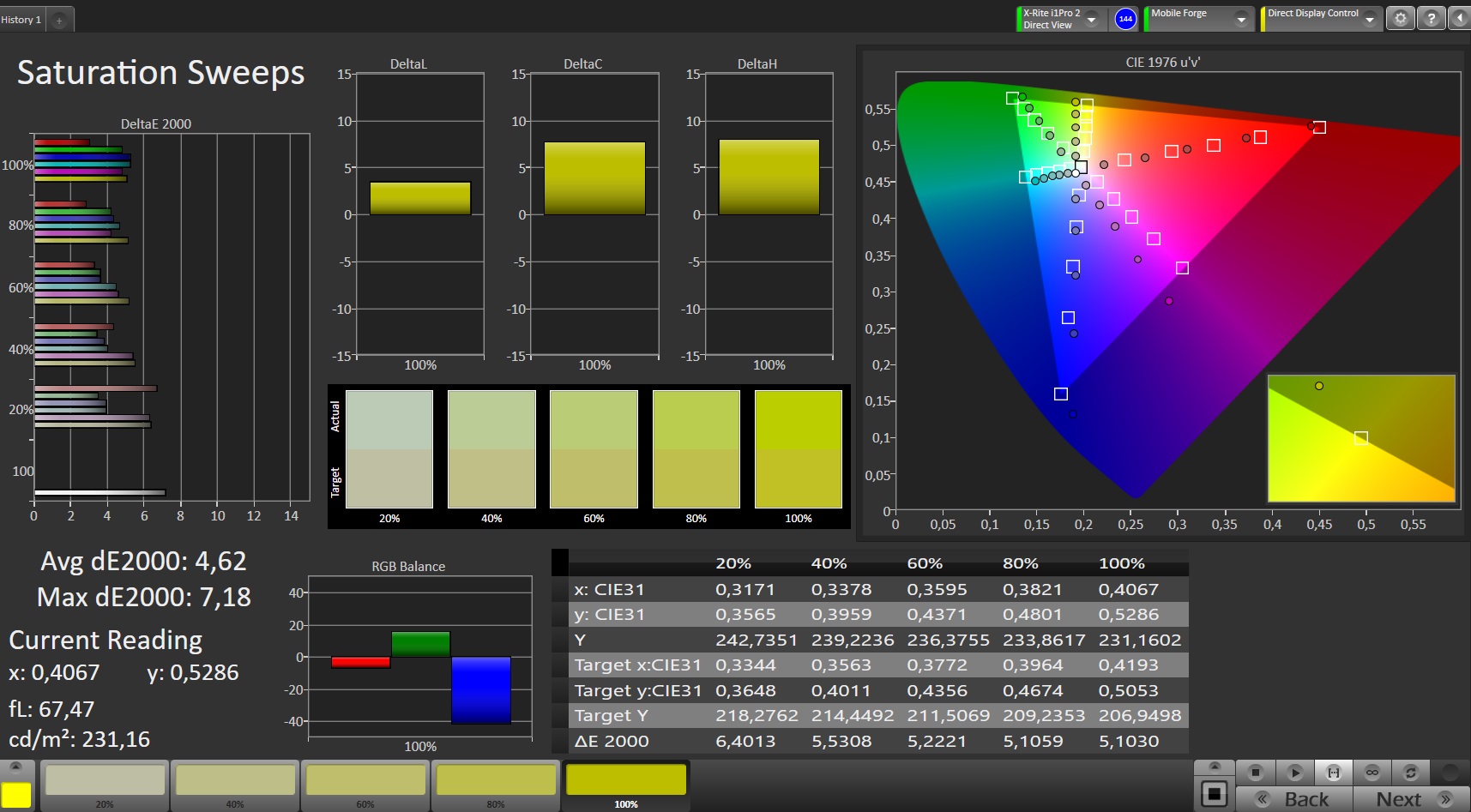The height and width of the screenshot is (812, 1471).
Task: Go to the Next page
Action: [x=1410, y=799]
